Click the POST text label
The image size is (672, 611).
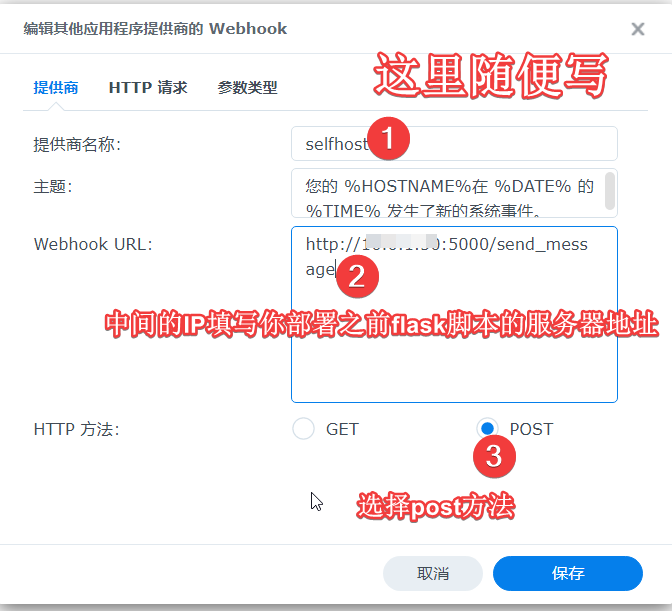(x=531, y=429)
